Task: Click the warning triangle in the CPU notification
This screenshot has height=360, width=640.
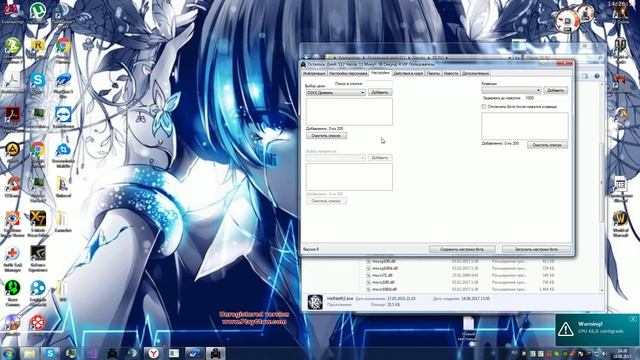Action: (566, 329)
